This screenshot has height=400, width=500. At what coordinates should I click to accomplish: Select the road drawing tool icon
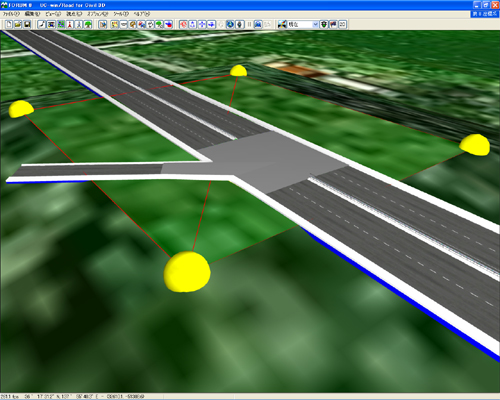42,24
